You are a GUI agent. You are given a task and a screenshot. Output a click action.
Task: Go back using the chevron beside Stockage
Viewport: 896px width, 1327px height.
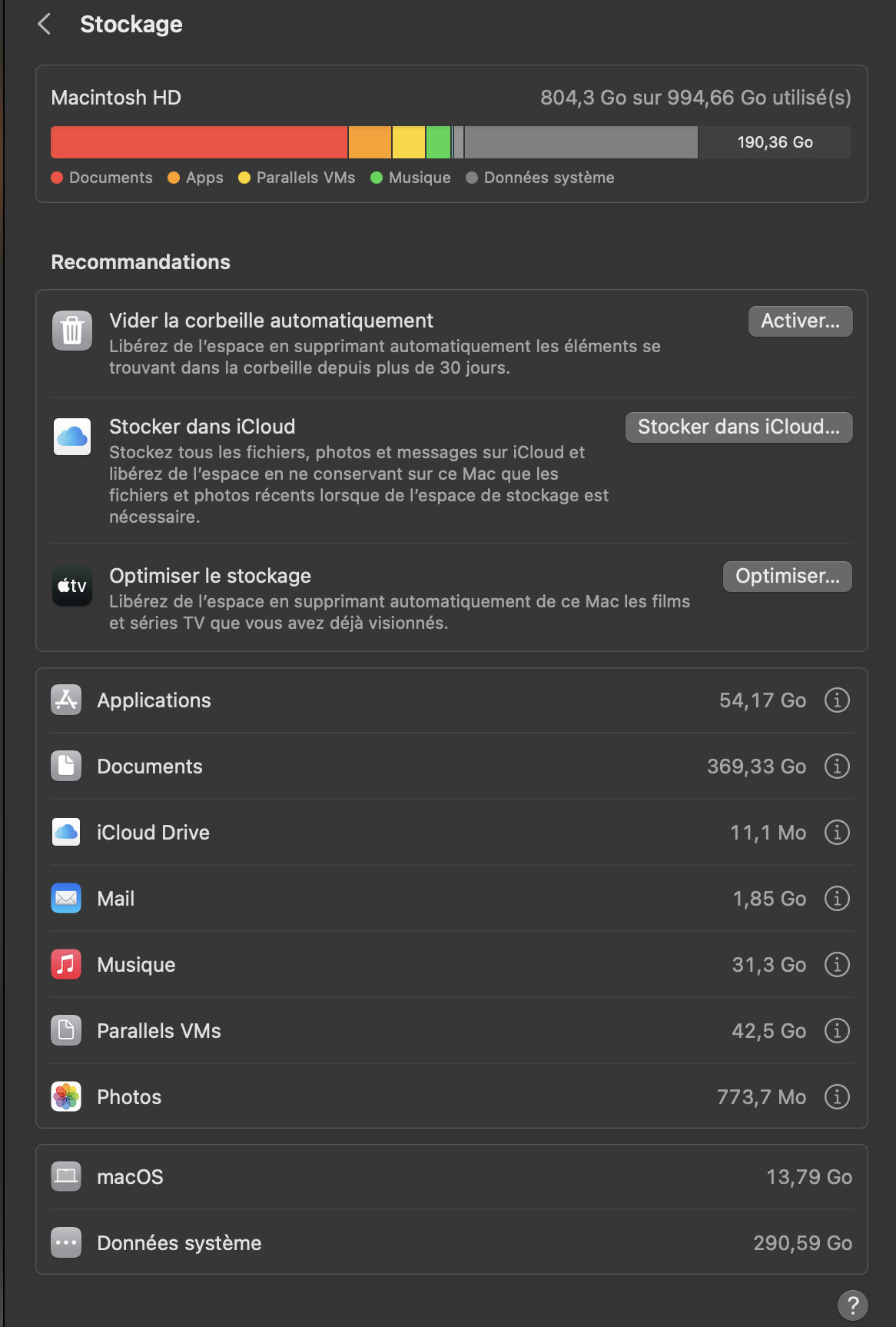[x=45, y=24]
